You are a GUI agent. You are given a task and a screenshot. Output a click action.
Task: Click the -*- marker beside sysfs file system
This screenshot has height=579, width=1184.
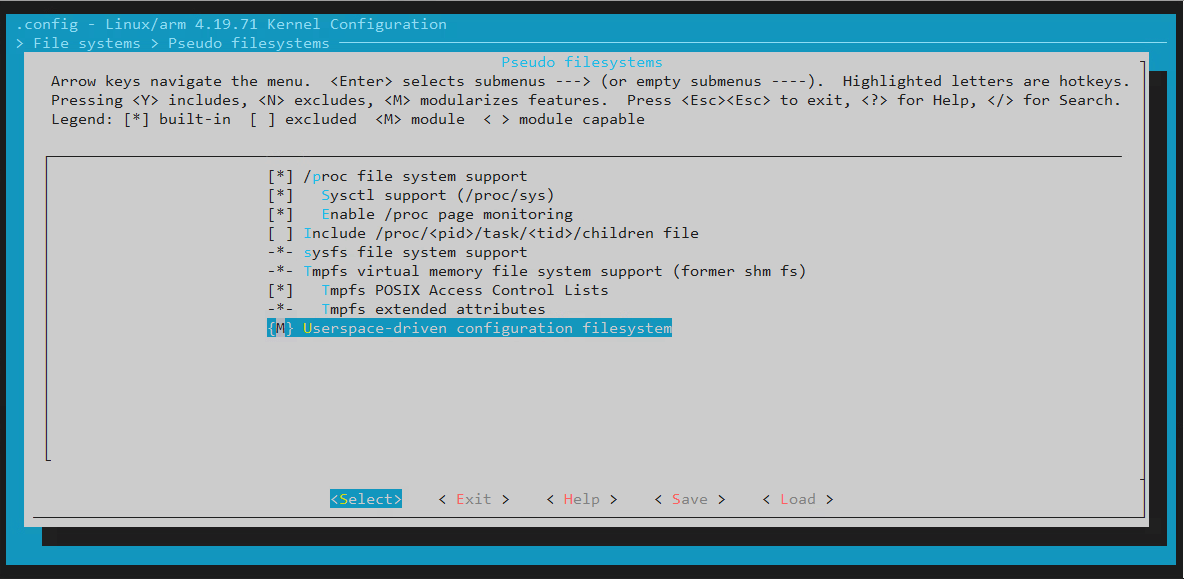280,252
